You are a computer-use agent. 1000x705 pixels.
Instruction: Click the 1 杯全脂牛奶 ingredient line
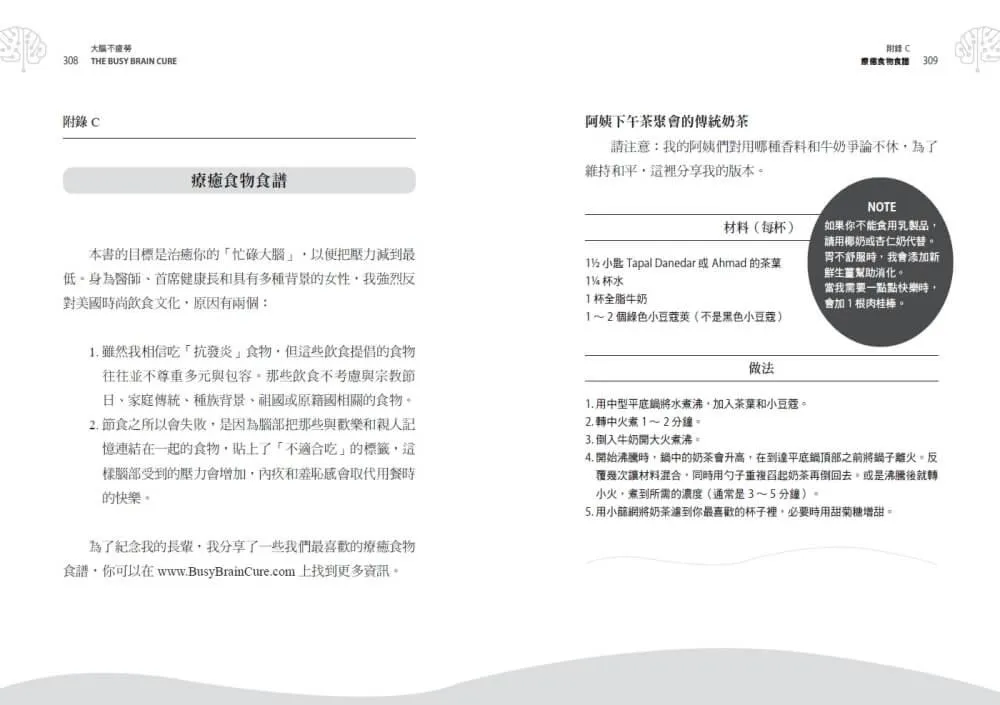pos(615,299)
